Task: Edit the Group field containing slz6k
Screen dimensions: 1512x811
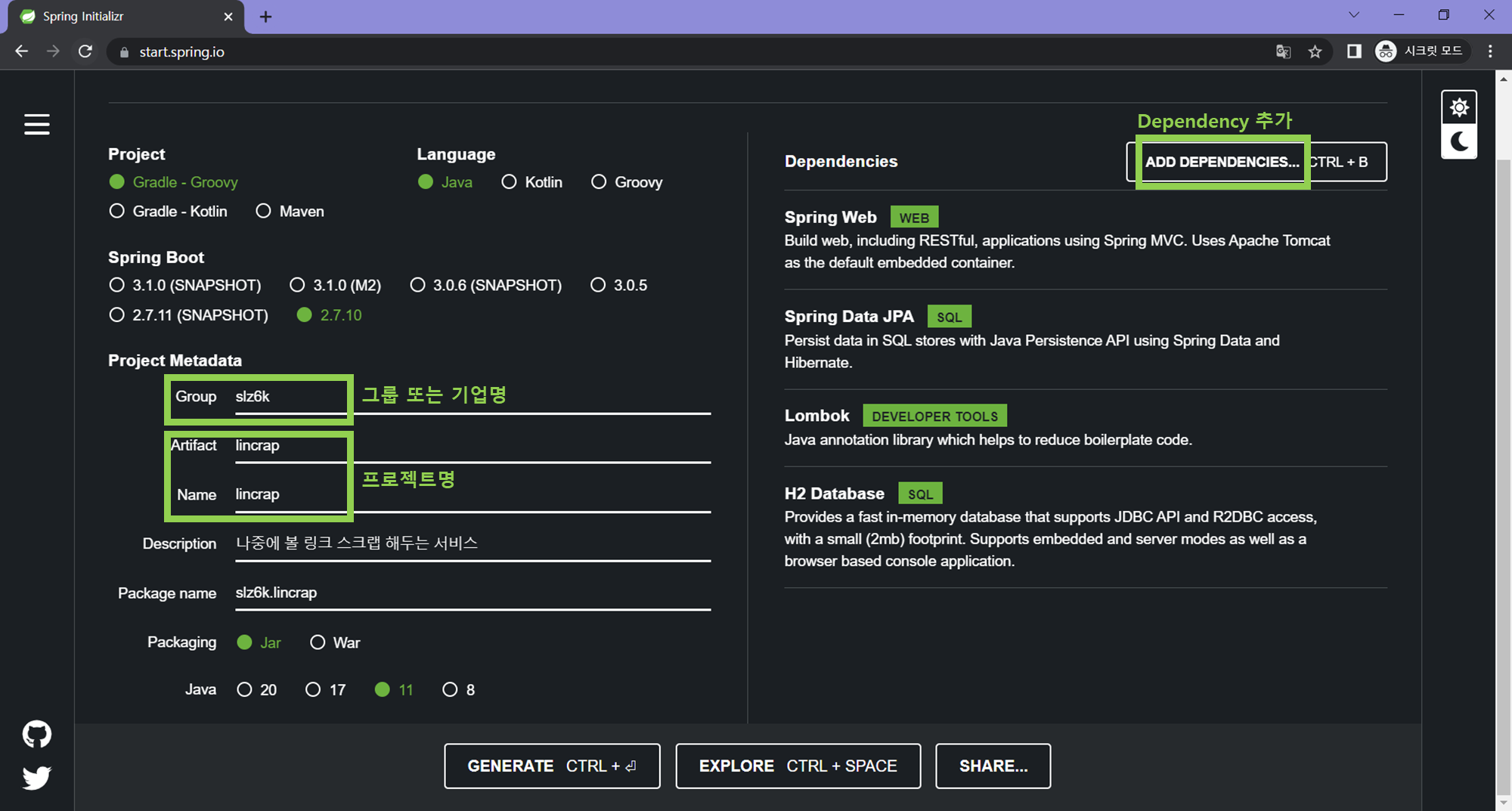Action: (472, 397)
